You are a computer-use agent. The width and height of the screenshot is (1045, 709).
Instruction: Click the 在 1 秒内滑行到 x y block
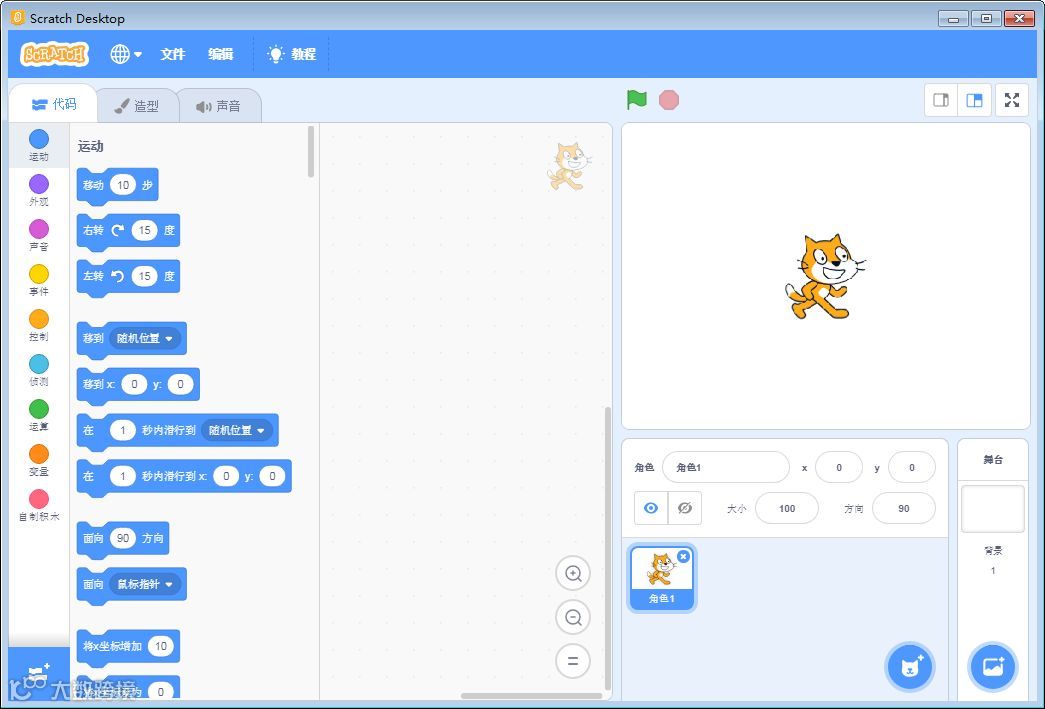pos(184,476)
